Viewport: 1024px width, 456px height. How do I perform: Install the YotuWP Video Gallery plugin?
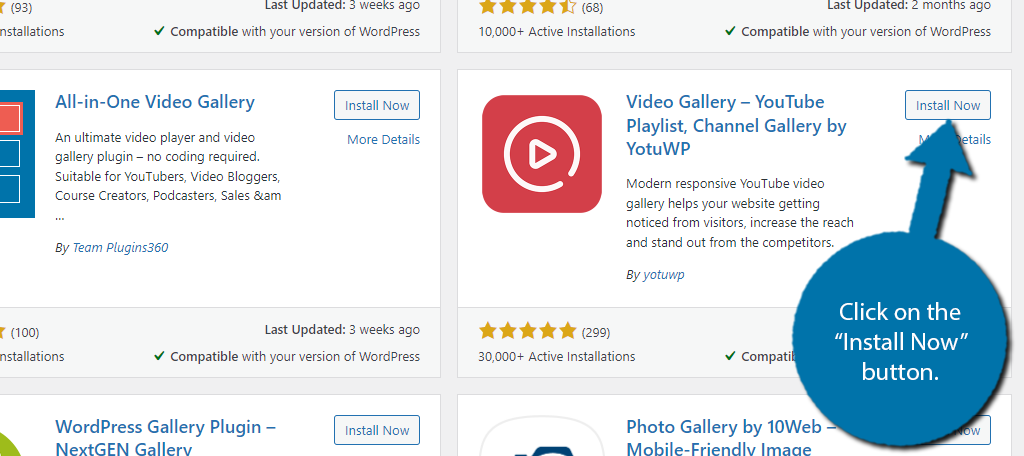pos(948,105)
